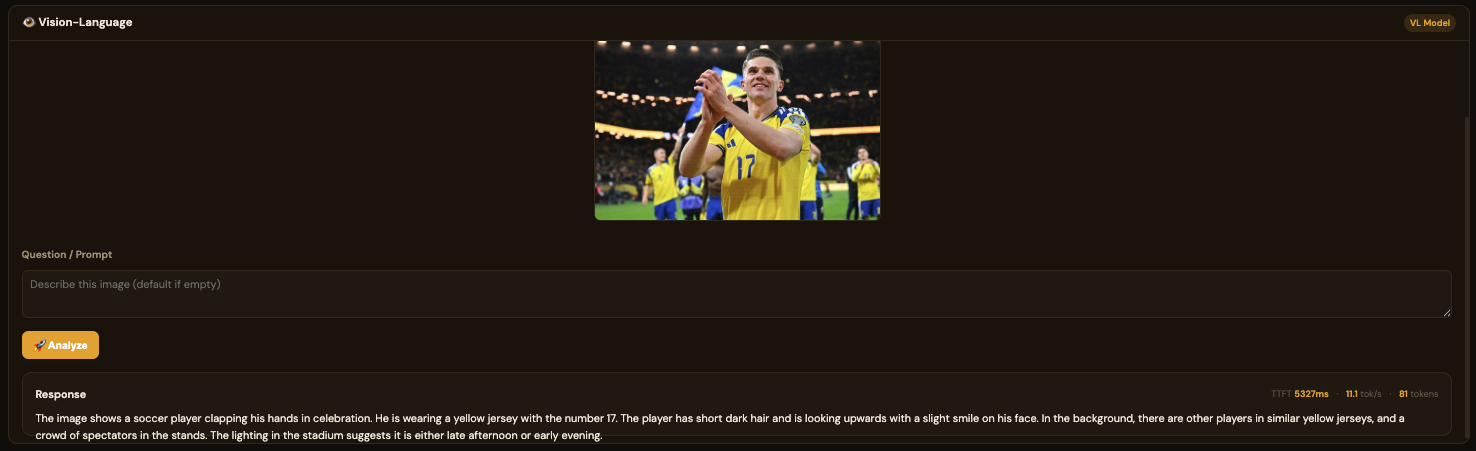Click inside the response description text
Screen dimensions: 1476x451
tap(720, 427)
